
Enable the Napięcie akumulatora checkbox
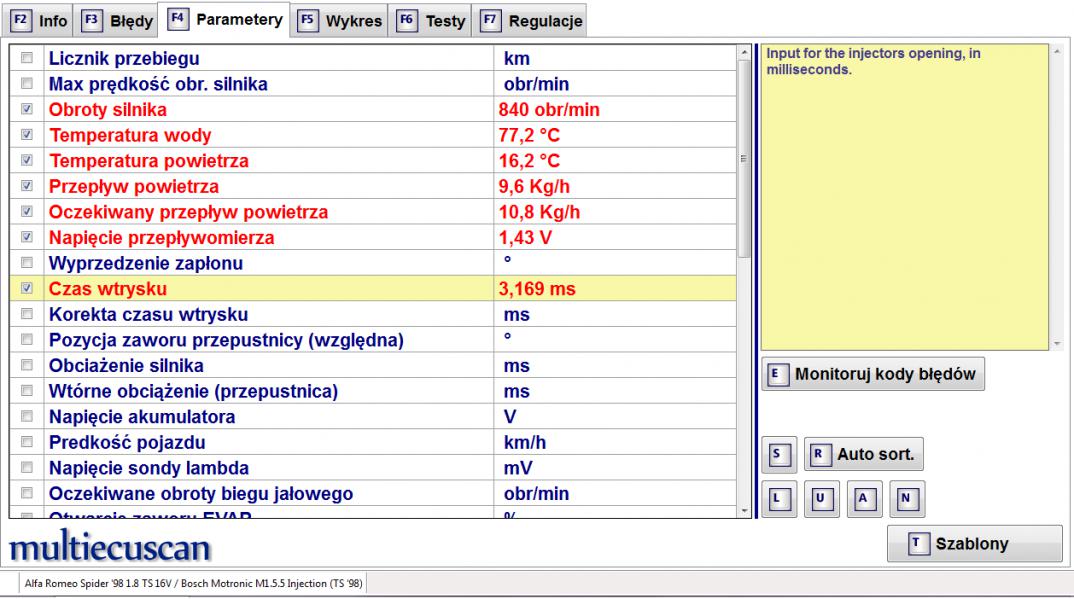27,416
